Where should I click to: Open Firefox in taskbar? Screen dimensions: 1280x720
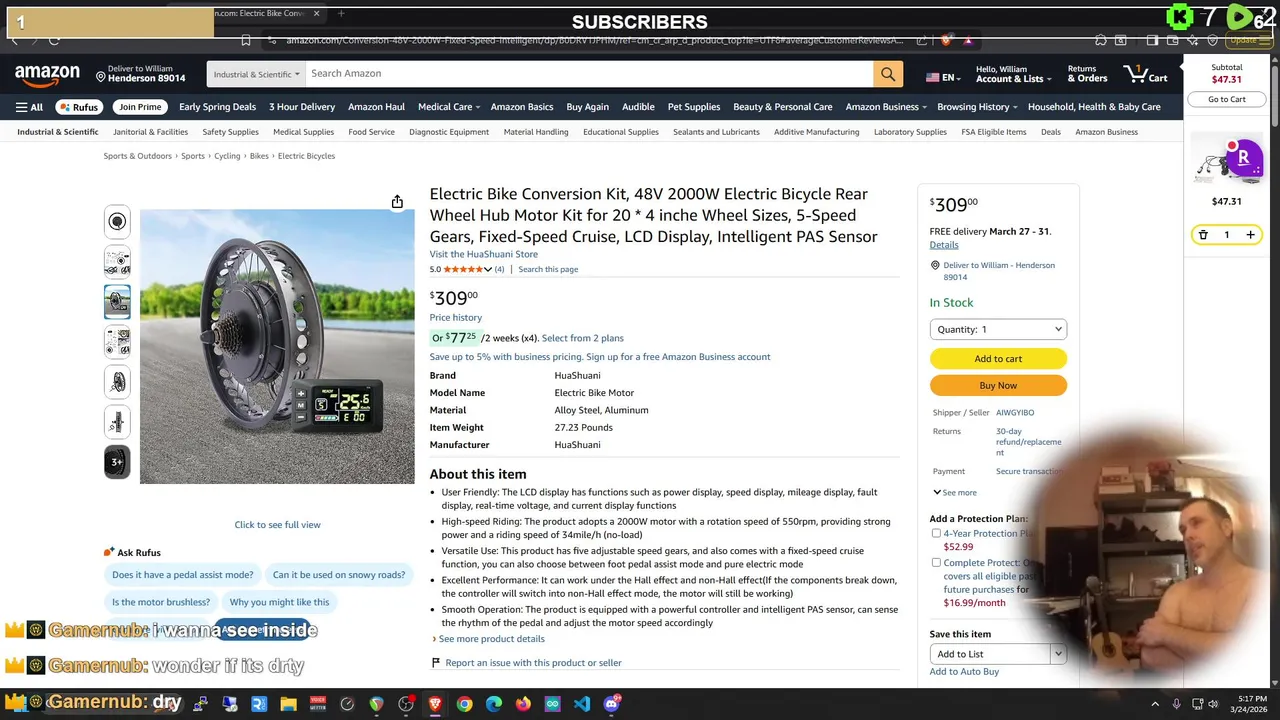pyautogui.click(x=523, y=704)
